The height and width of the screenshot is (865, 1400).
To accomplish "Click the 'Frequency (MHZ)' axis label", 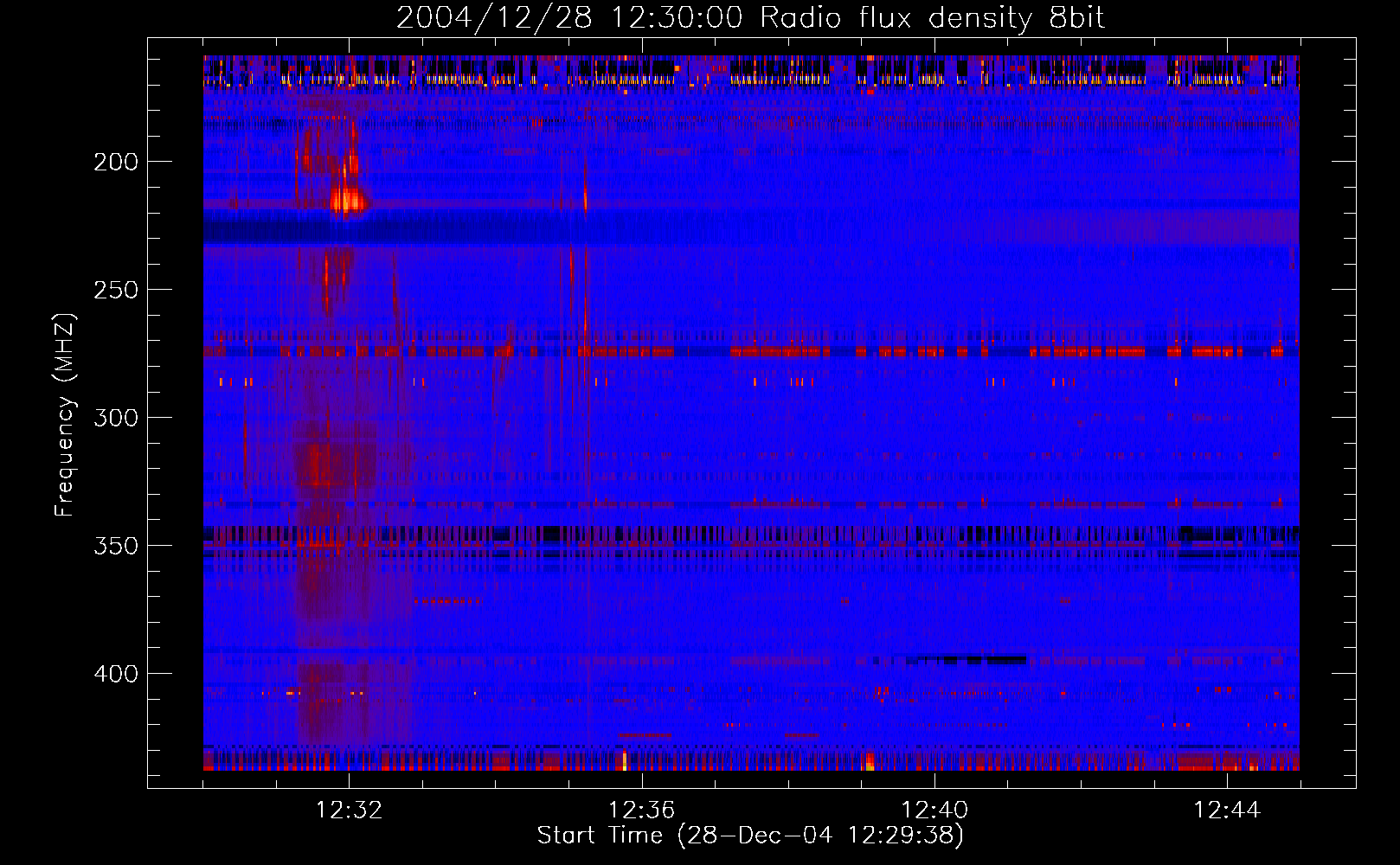I will (x=65, y=414).
